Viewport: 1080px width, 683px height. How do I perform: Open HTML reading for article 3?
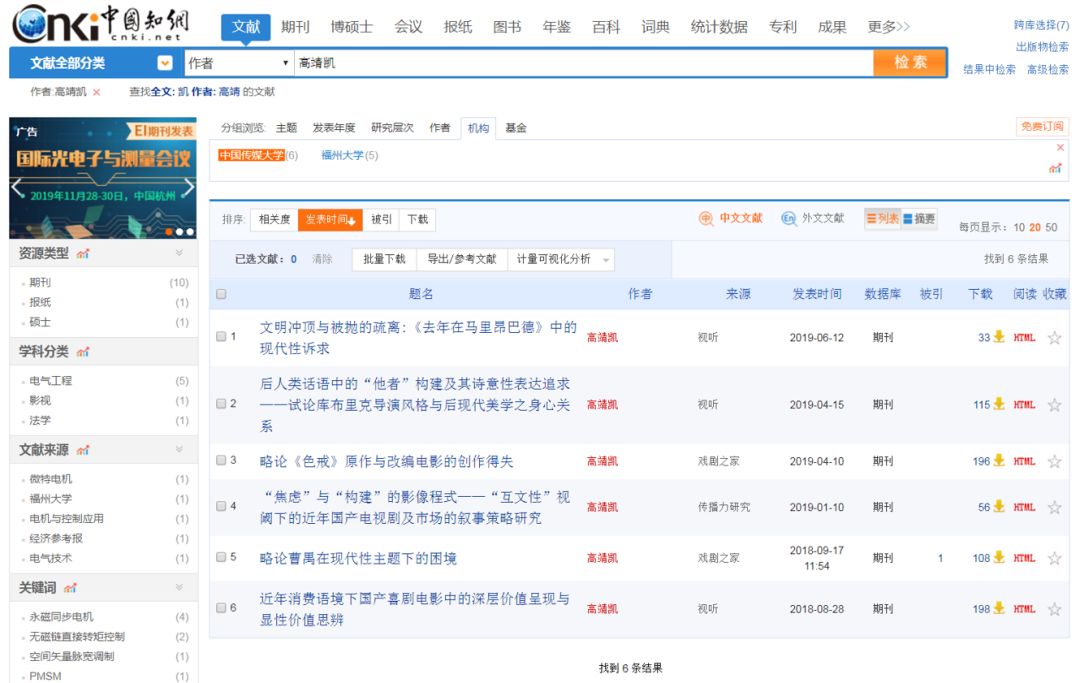1024,461
